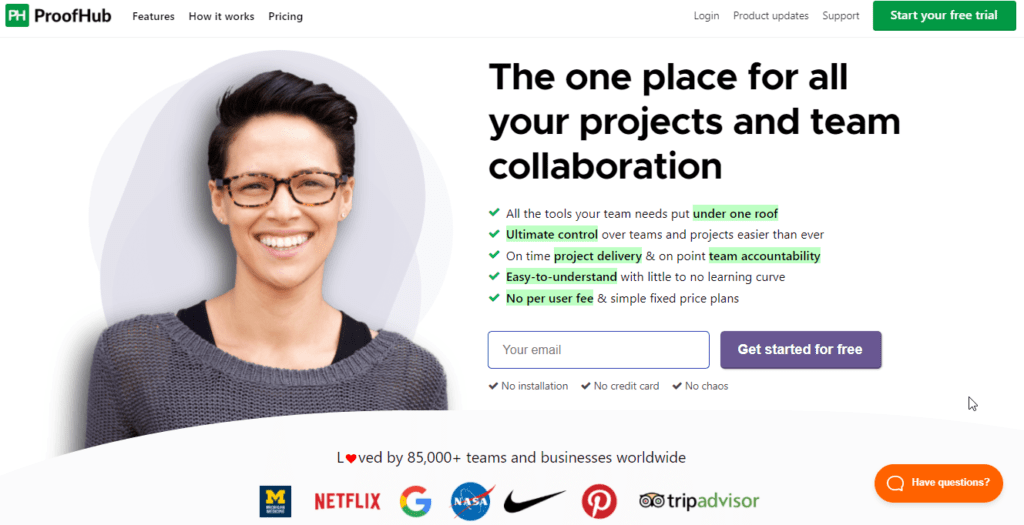Click the ProofHub PH logo icon
Screen dimensions: 1024x525
[x=17, y=16]
